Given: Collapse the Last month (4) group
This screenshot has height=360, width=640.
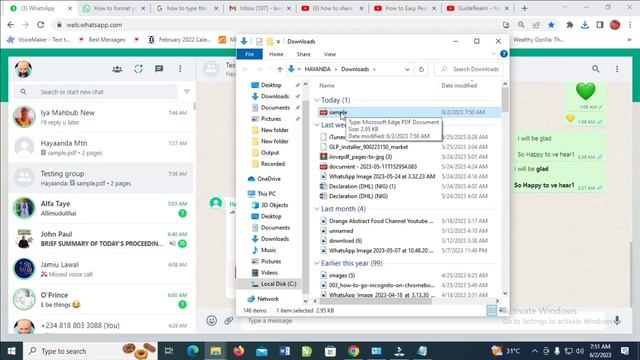Looking at the screenshot, I should [x=317, y=209].
